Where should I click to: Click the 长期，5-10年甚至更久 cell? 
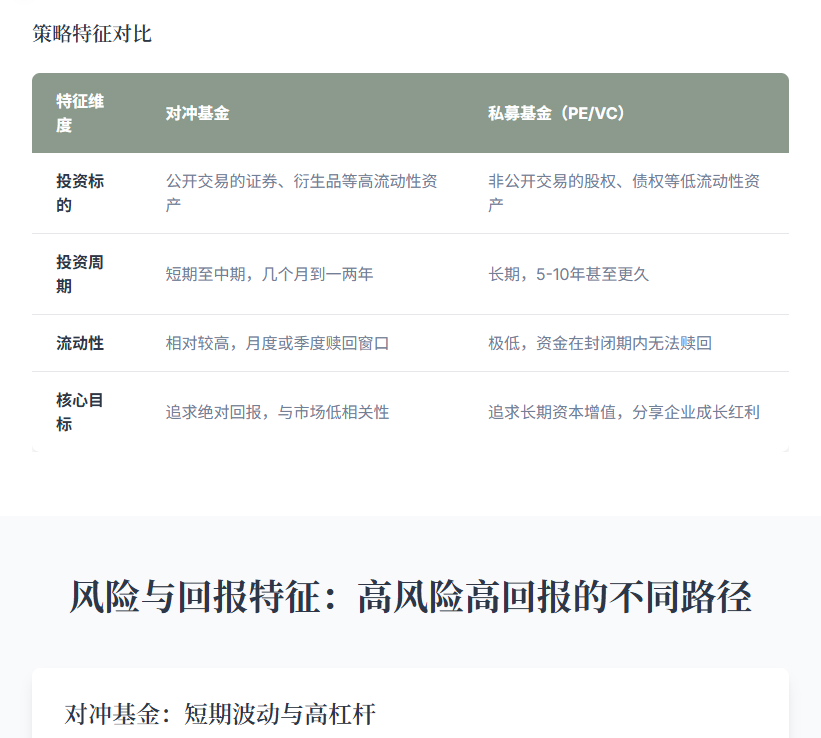[568, 274]
